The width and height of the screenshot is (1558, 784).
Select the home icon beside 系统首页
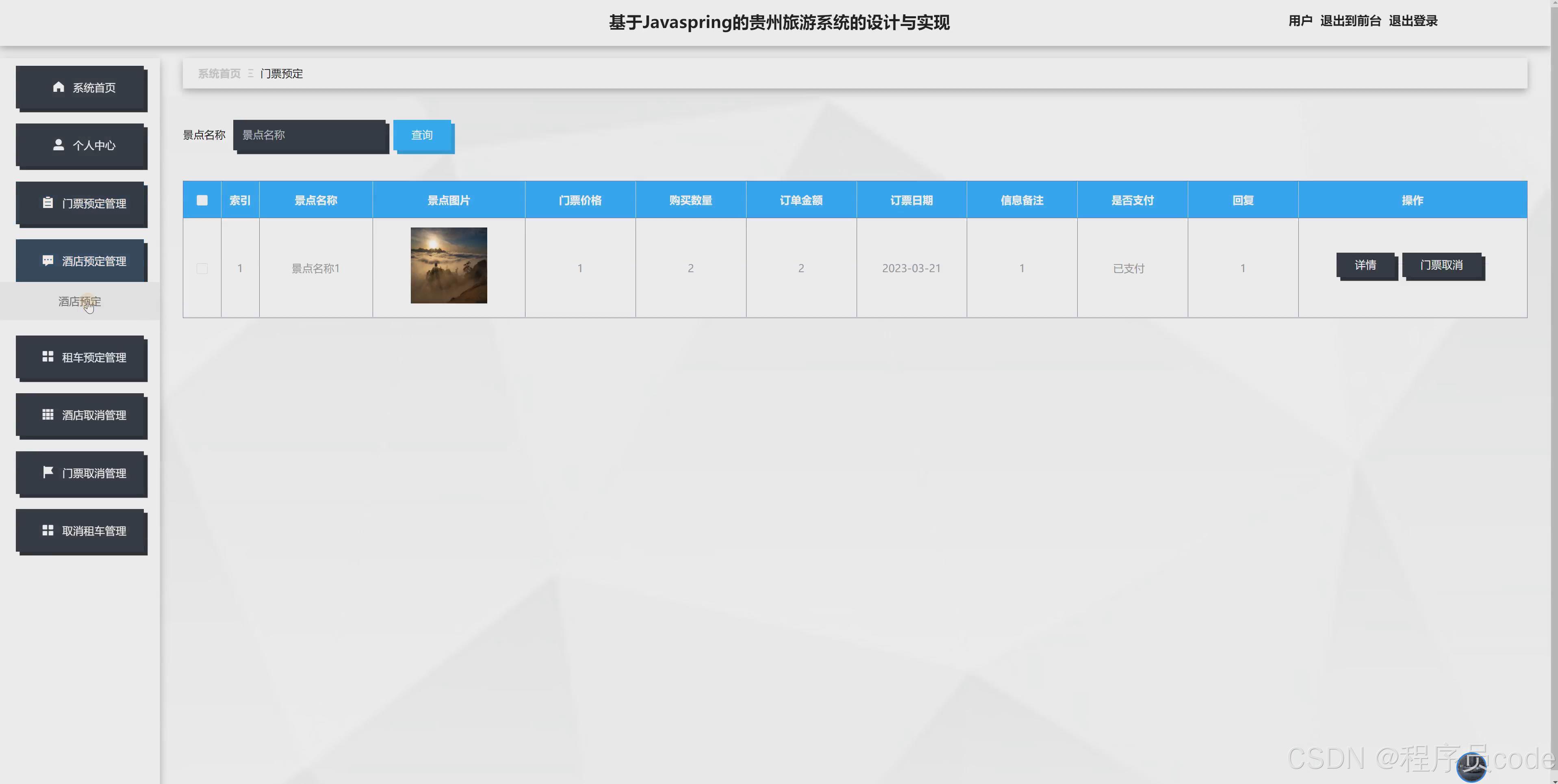[59, 87]
